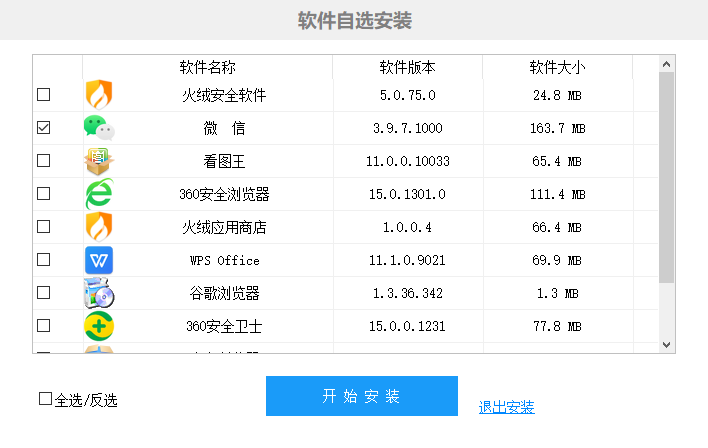Image resolution: width=708 pixels, height=448 pixels.
Task: Click the scrollbar up arrow
Action: pos(666,65)
